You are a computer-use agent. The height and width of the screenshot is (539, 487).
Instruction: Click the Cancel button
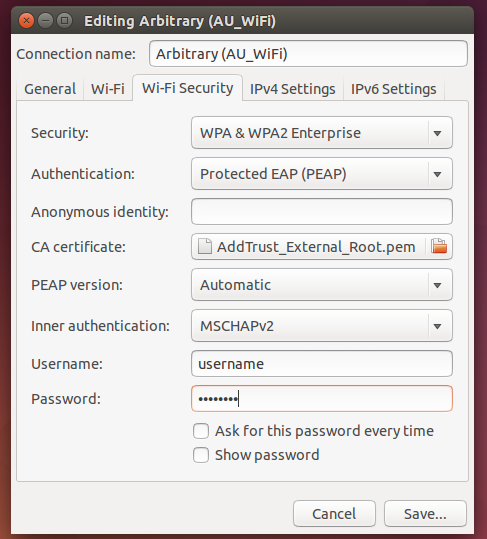point(334,514)
